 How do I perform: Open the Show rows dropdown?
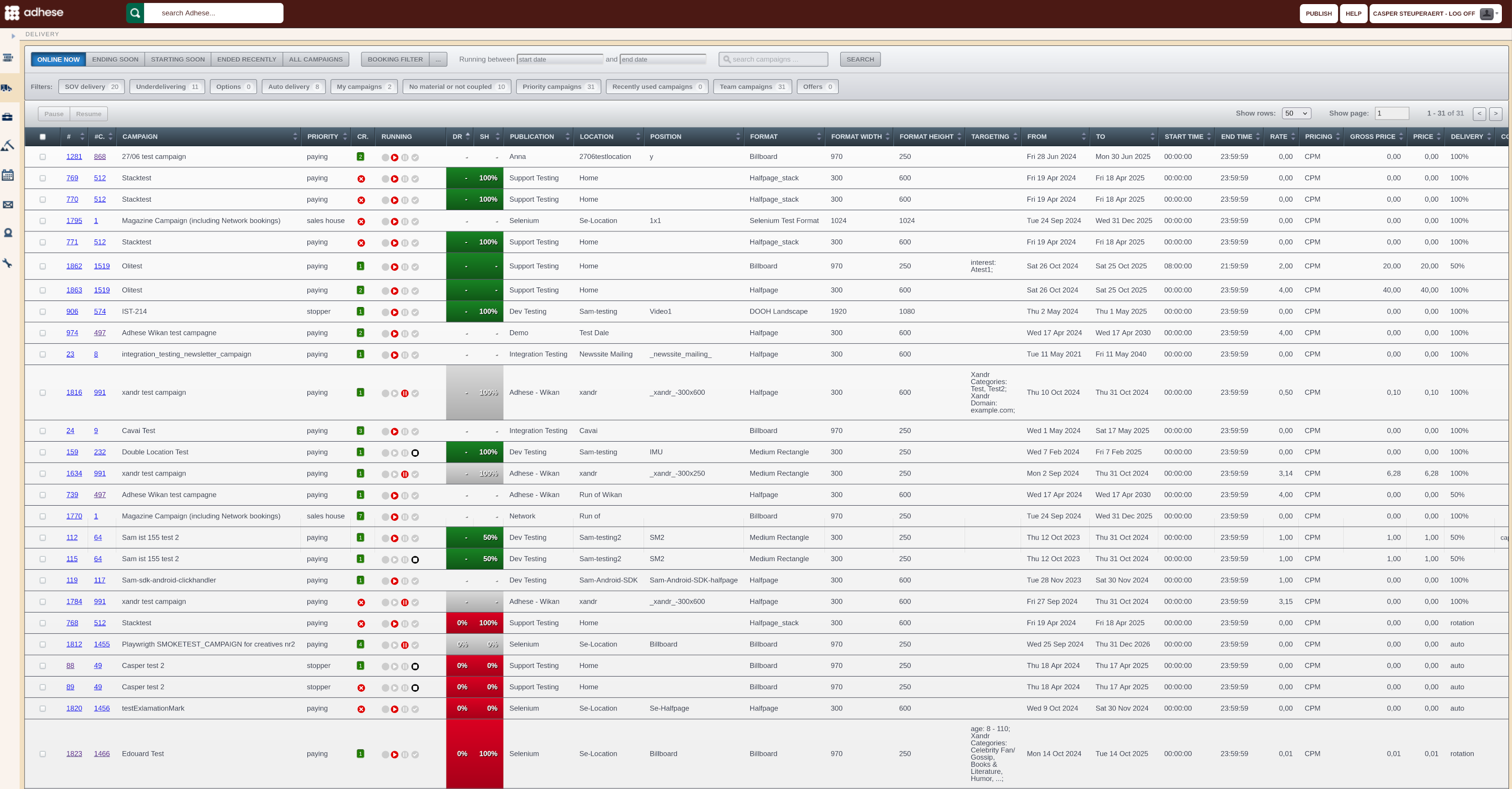click(1296, 113)
